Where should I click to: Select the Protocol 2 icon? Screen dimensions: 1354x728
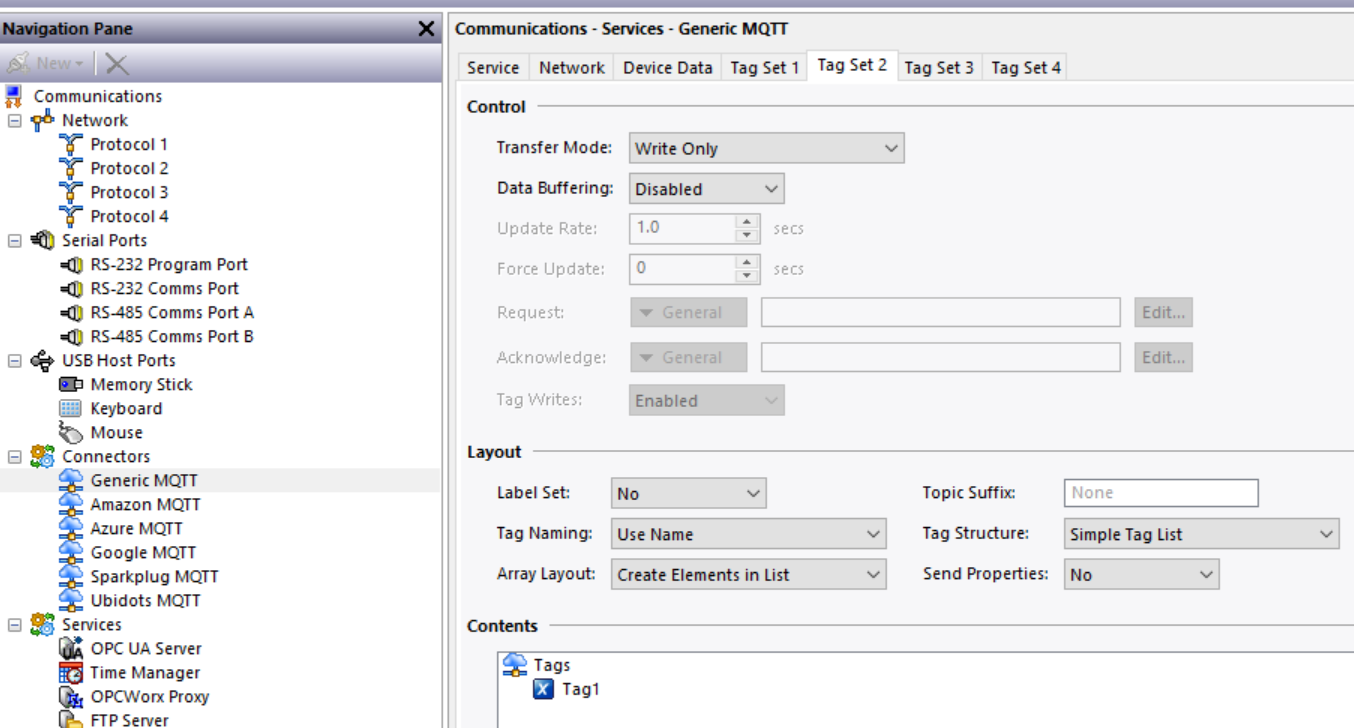[70, 168]
